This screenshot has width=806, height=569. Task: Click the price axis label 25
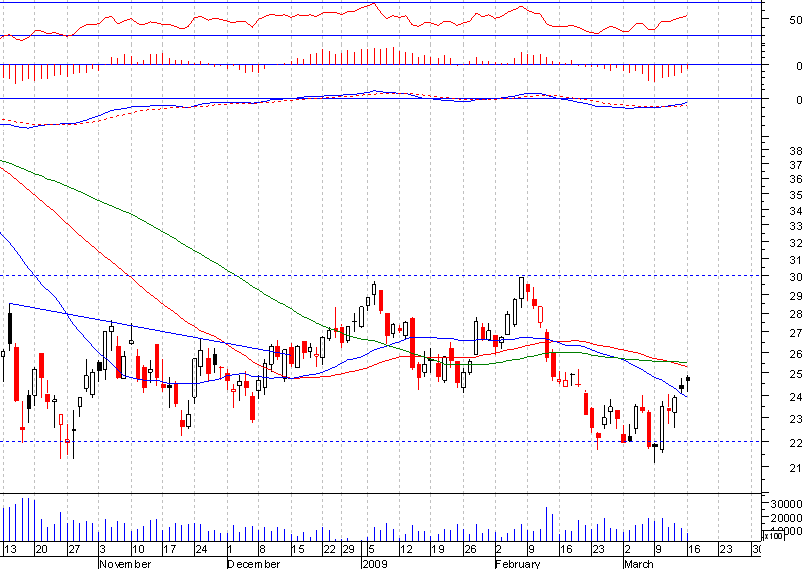[x=796, y=374]
